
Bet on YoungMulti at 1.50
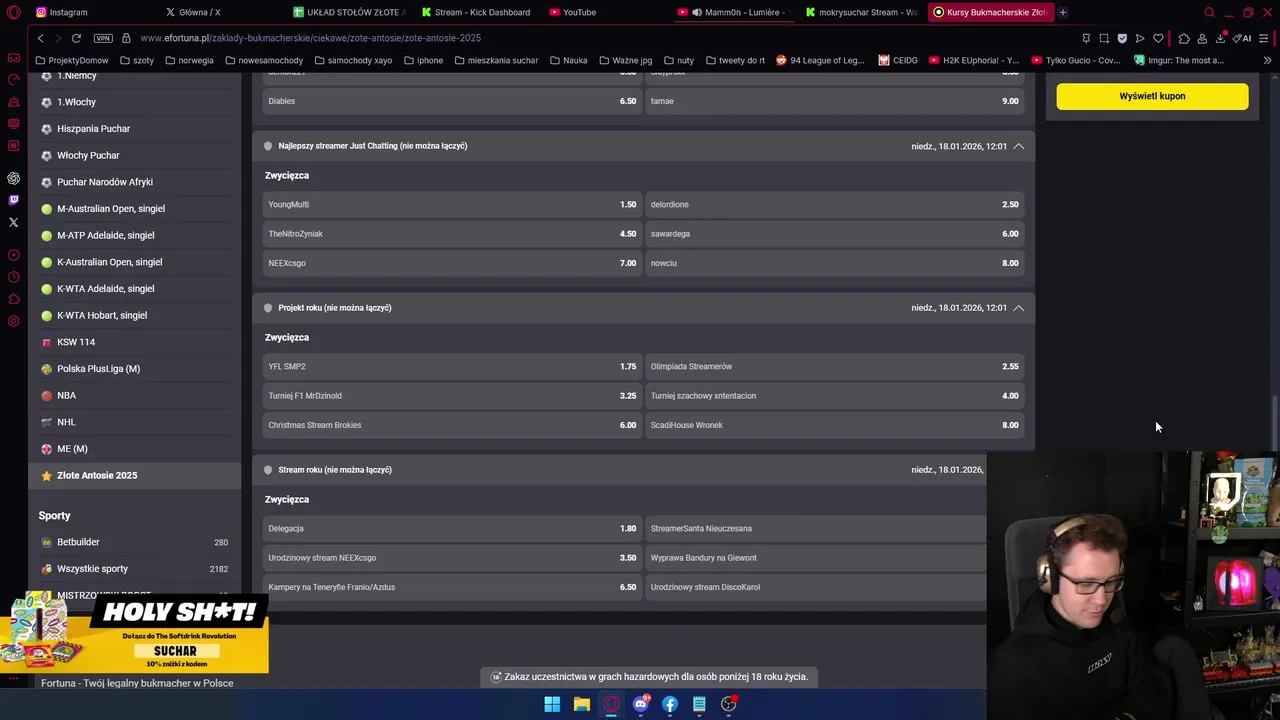click(x=452, y=204)
